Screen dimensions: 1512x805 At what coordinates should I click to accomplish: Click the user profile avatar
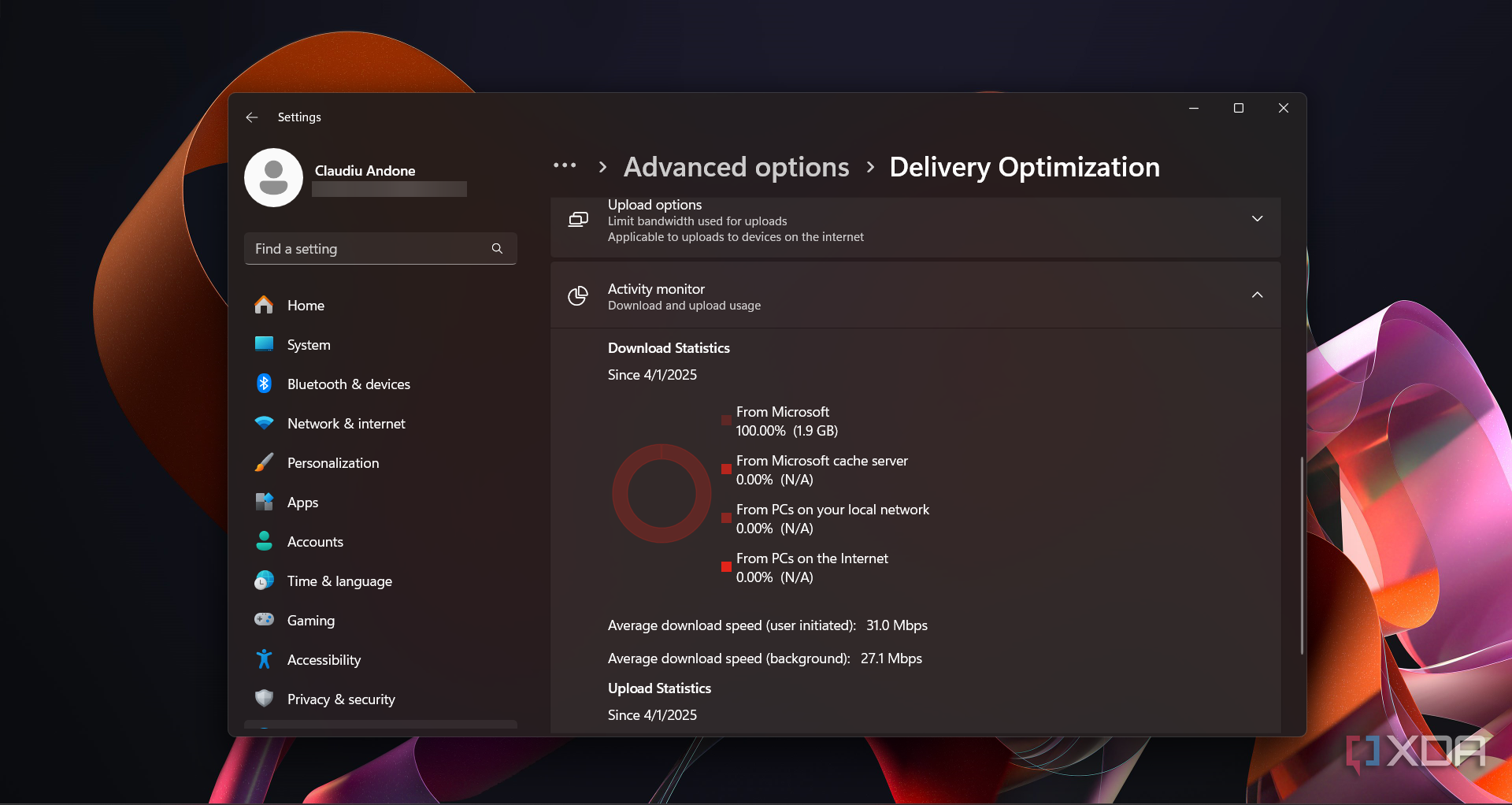(x=273, y=177)
